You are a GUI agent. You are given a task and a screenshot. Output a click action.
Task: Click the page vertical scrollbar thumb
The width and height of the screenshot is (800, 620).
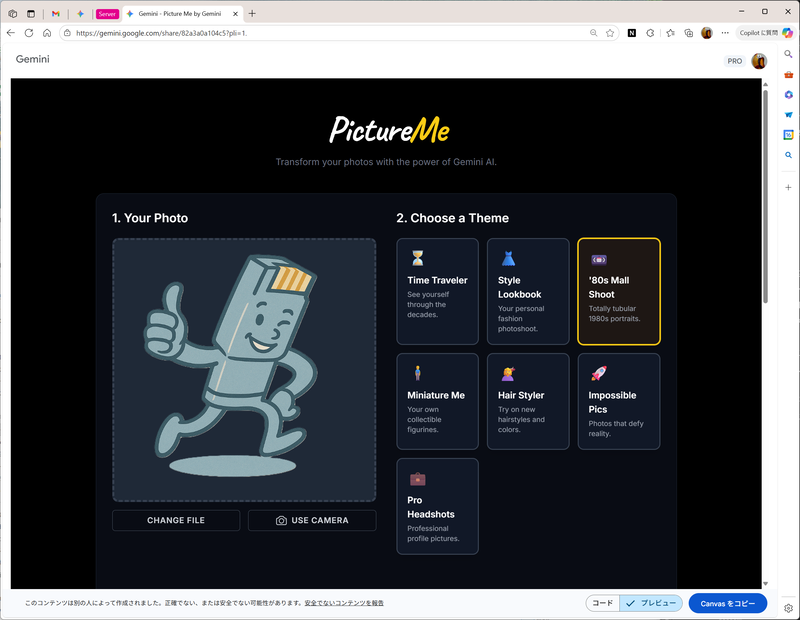pos(765,196)
